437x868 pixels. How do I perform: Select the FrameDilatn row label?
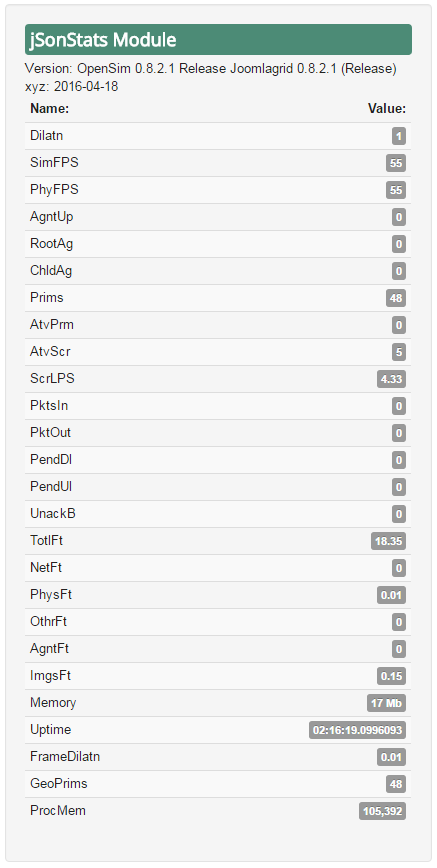[65, 757]
